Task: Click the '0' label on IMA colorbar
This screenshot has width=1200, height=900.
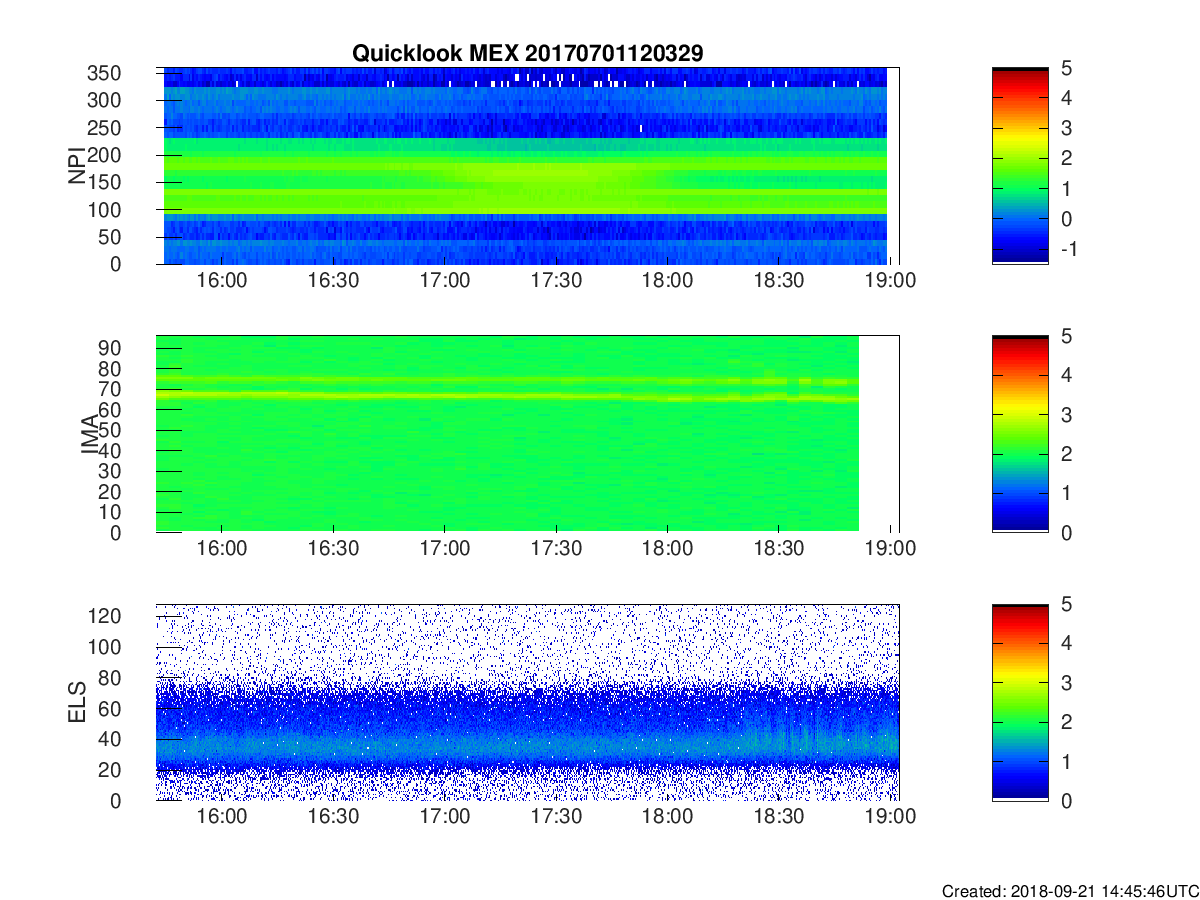Action: tap(1065, 532)
